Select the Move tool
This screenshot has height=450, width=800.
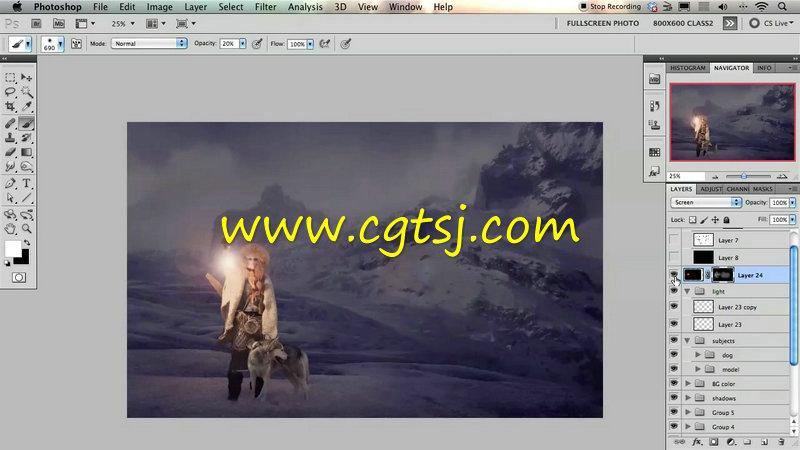27,78
